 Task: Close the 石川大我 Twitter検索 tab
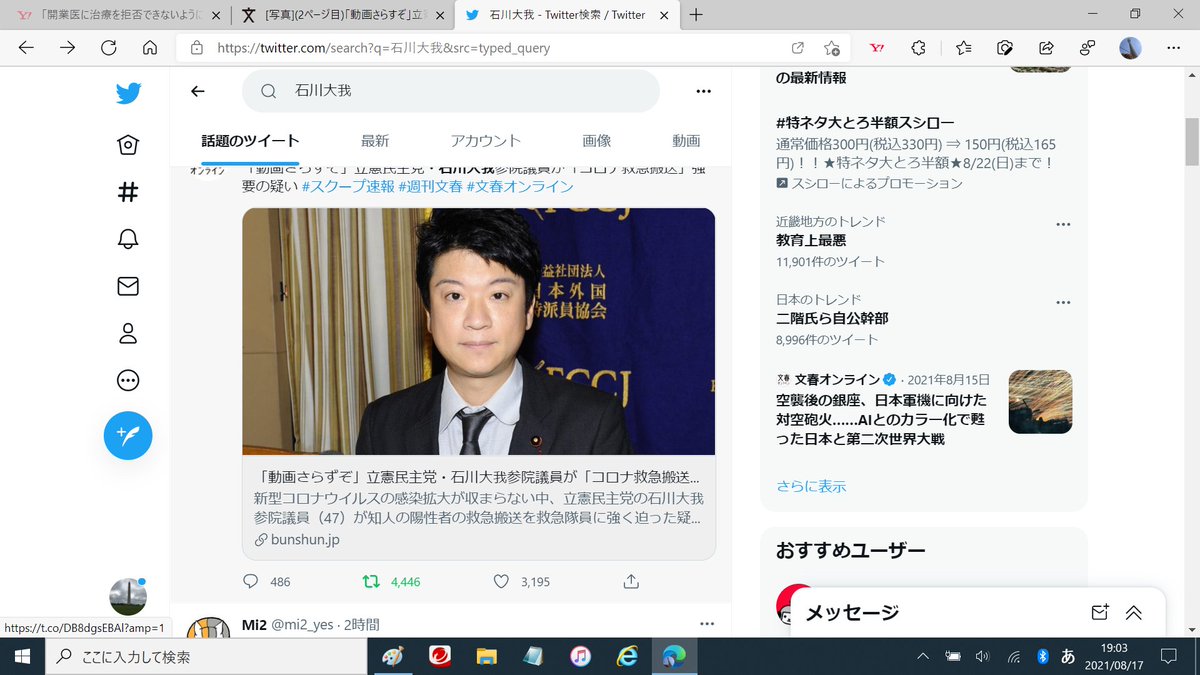click(664, 15)
